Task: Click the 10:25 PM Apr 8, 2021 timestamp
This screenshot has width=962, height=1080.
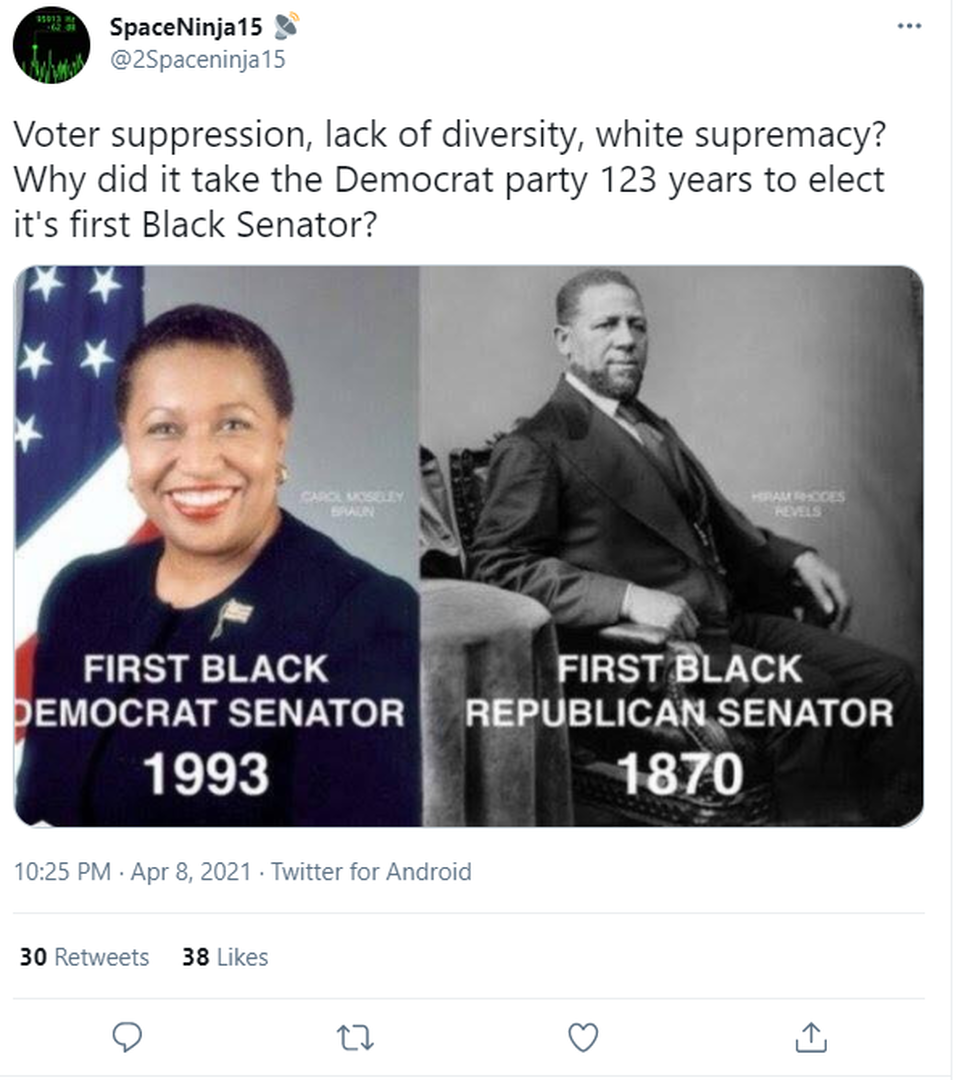Action: tap(132, 871)
